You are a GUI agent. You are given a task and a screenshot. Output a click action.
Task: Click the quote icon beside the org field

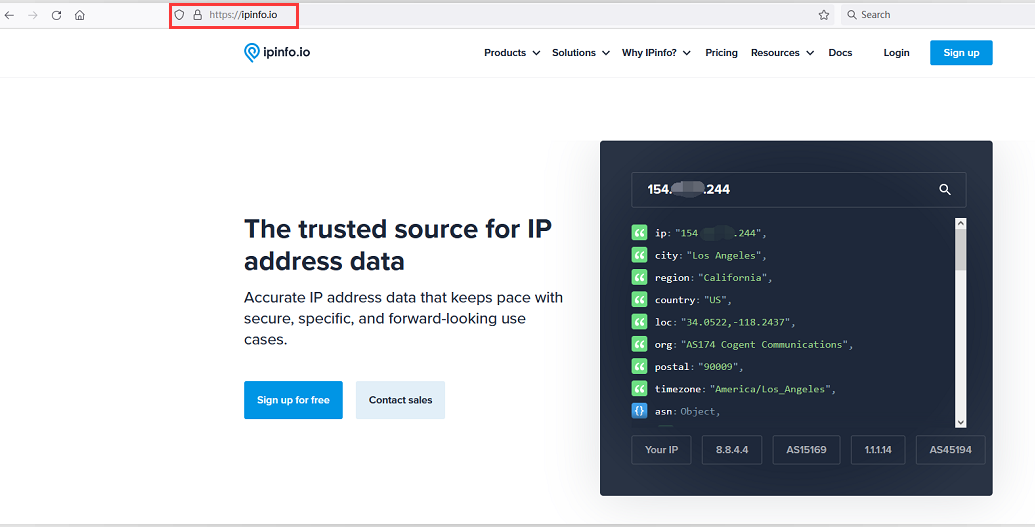tap(639, 344)
